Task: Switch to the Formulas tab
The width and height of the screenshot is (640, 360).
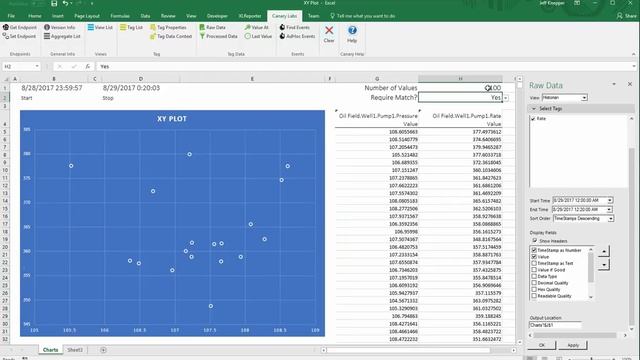Action: (120, 16)
